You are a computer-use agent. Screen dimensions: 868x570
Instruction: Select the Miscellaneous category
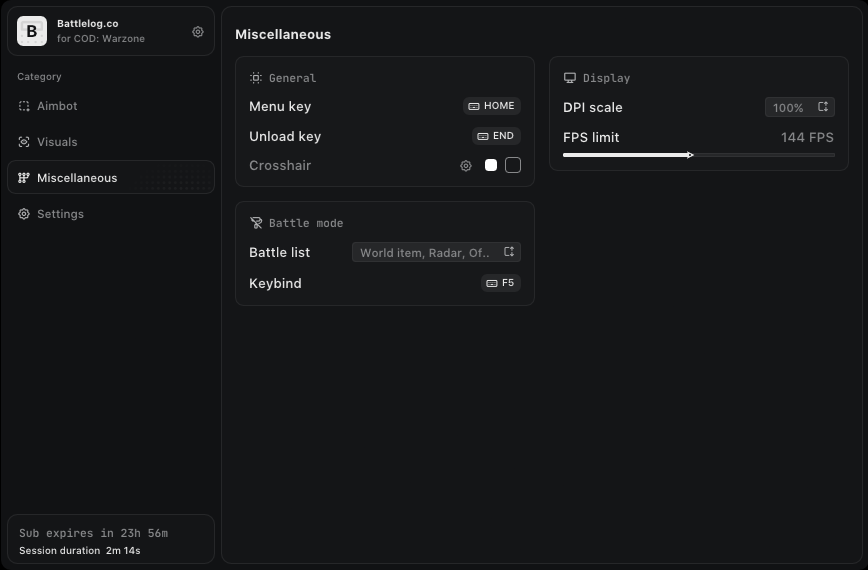click(111, 177)
